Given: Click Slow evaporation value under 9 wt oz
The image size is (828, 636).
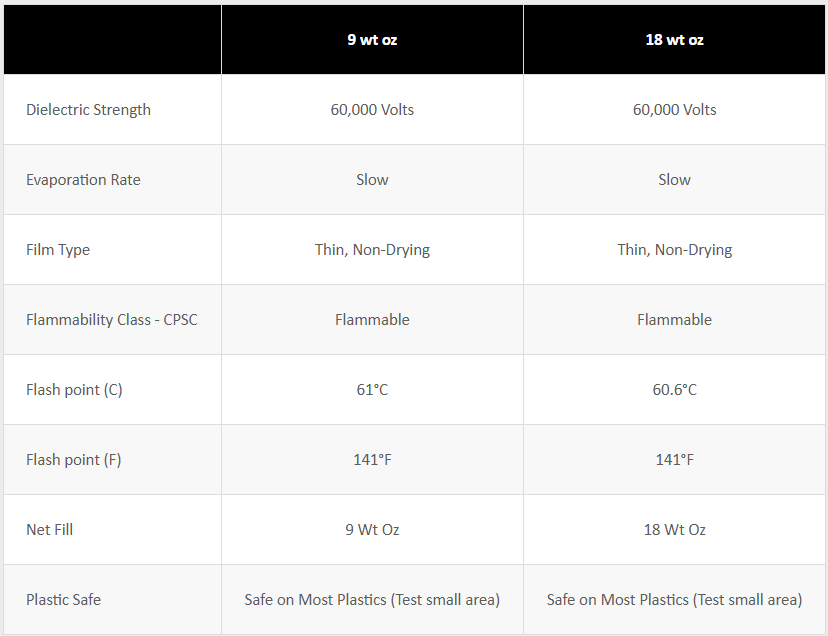Looking at the screenshot, I should tap(372, 180).
